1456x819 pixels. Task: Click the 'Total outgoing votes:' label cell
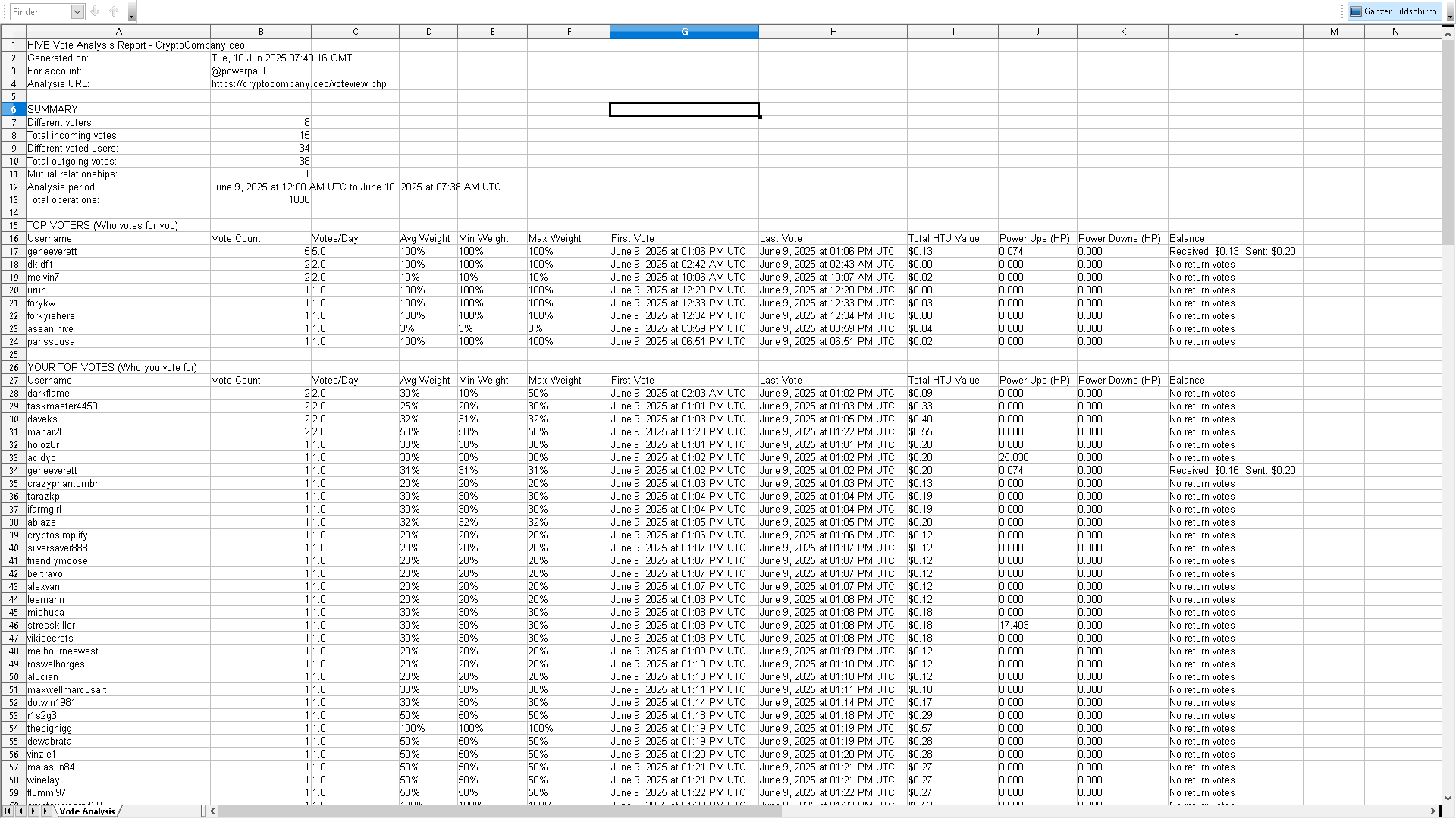coord(118,162)
